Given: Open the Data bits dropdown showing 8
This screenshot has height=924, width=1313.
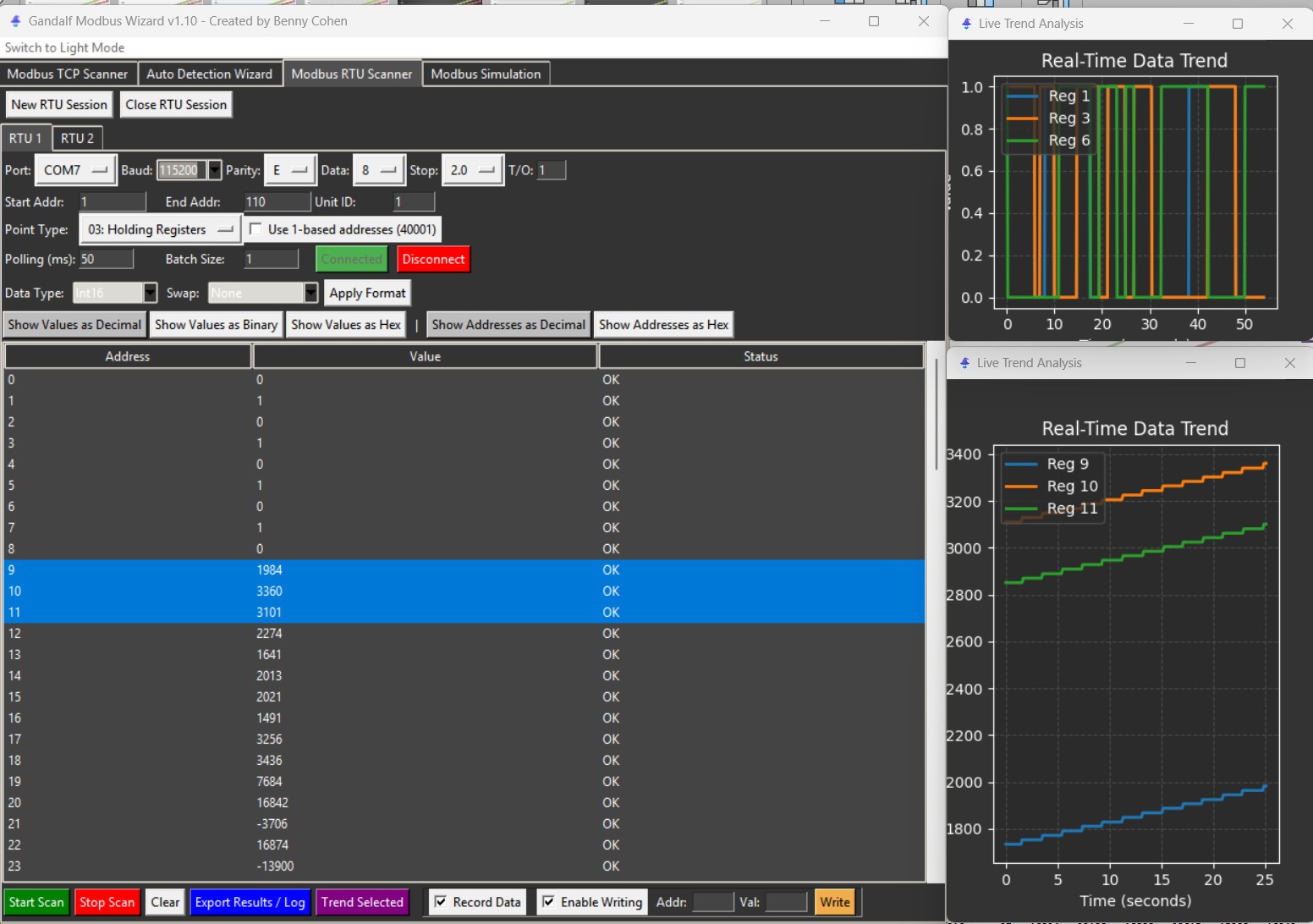Looking at the screenshot, I should pos(379,170).
